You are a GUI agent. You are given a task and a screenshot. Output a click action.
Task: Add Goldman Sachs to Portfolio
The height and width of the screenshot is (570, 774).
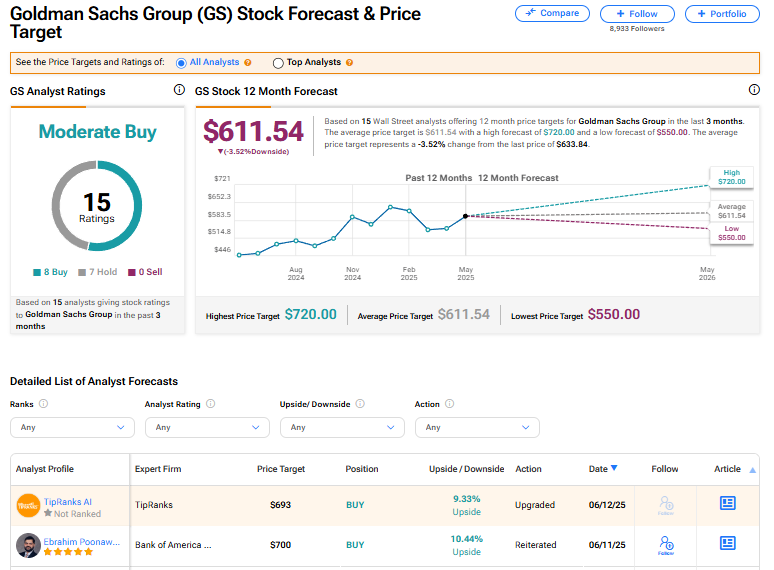click(x=722, y=14)
